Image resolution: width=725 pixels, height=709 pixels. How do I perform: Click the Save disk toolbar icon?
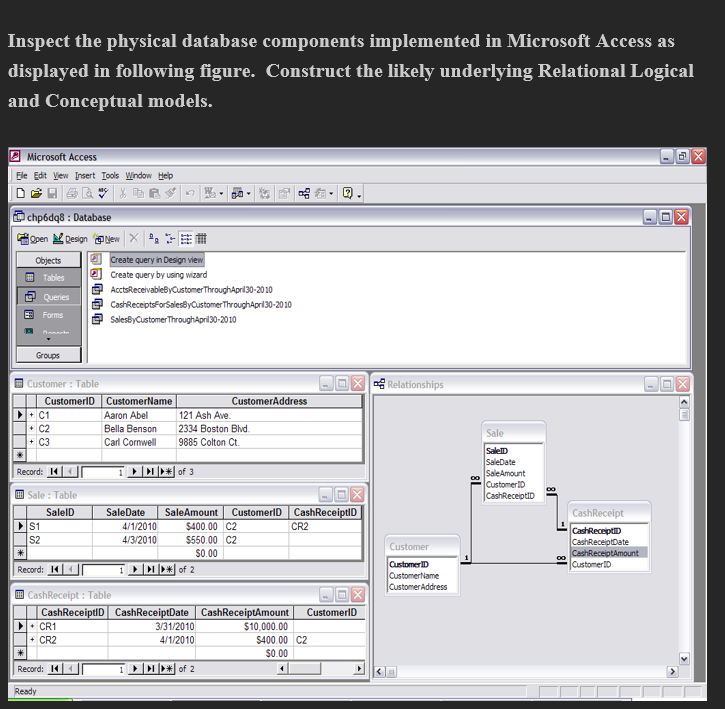pyautogui.click(x=52, y=193)
